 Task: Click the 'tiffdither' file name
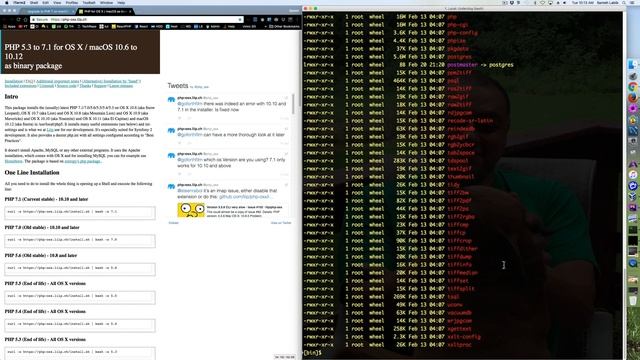pos(462,249)
